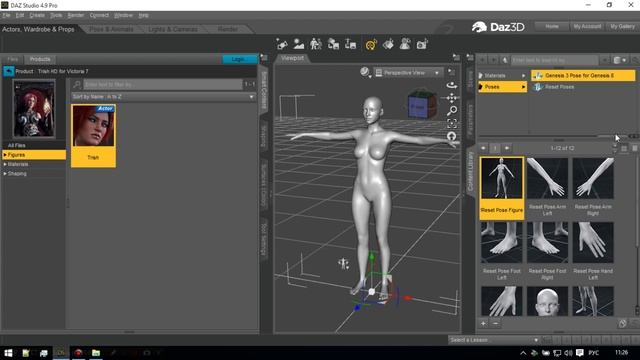Switch to the Files tab
This screenshot has width=640, height=360.
pos(13,59)
